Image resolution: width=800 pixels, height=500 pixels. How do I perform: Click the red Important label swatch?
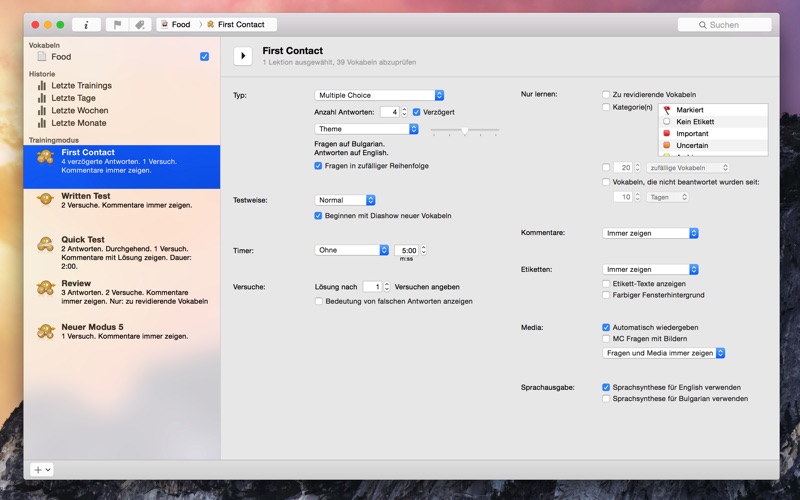[666, 133]
